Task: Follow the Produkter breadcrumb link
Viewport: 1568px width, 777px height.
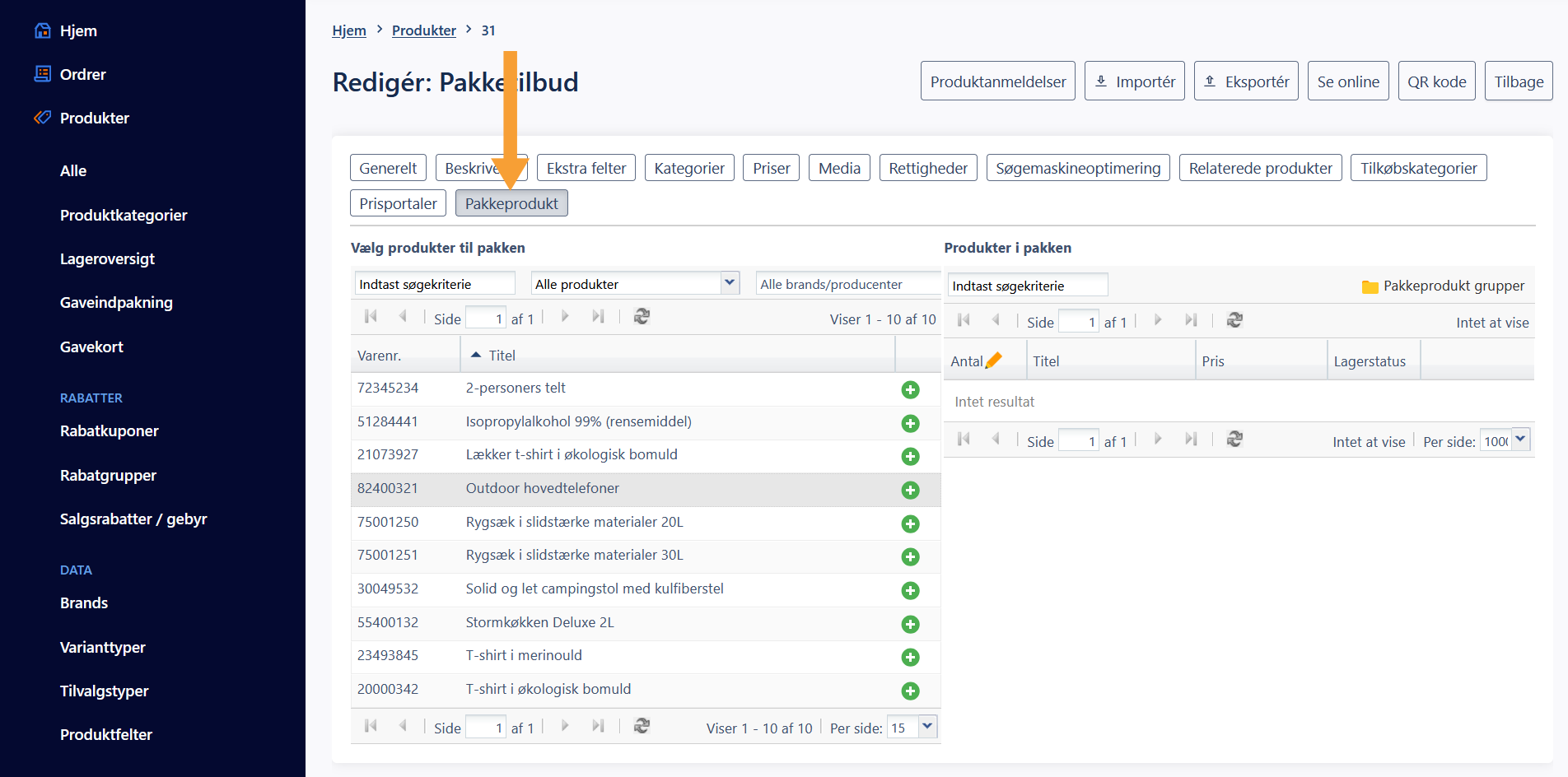Action: point(423,30)
